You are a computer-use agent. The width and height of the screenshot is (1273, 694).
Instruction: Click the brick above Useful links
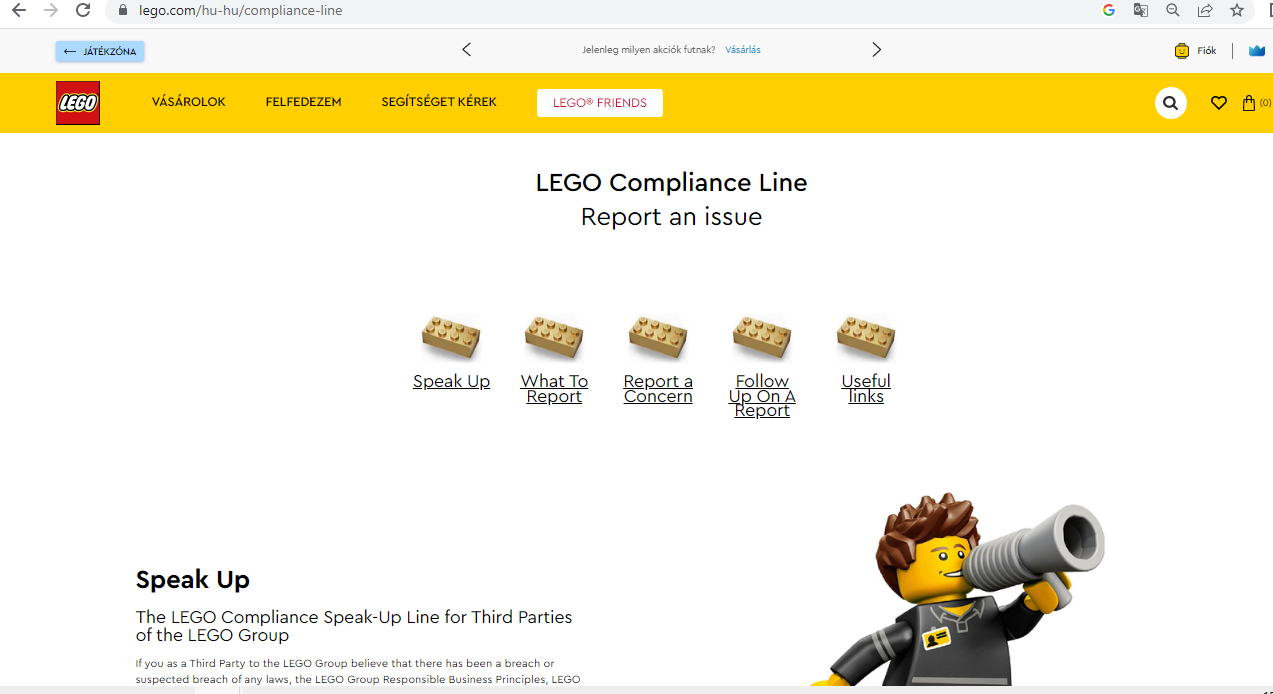pyautogui.click(x=866, y=337)
